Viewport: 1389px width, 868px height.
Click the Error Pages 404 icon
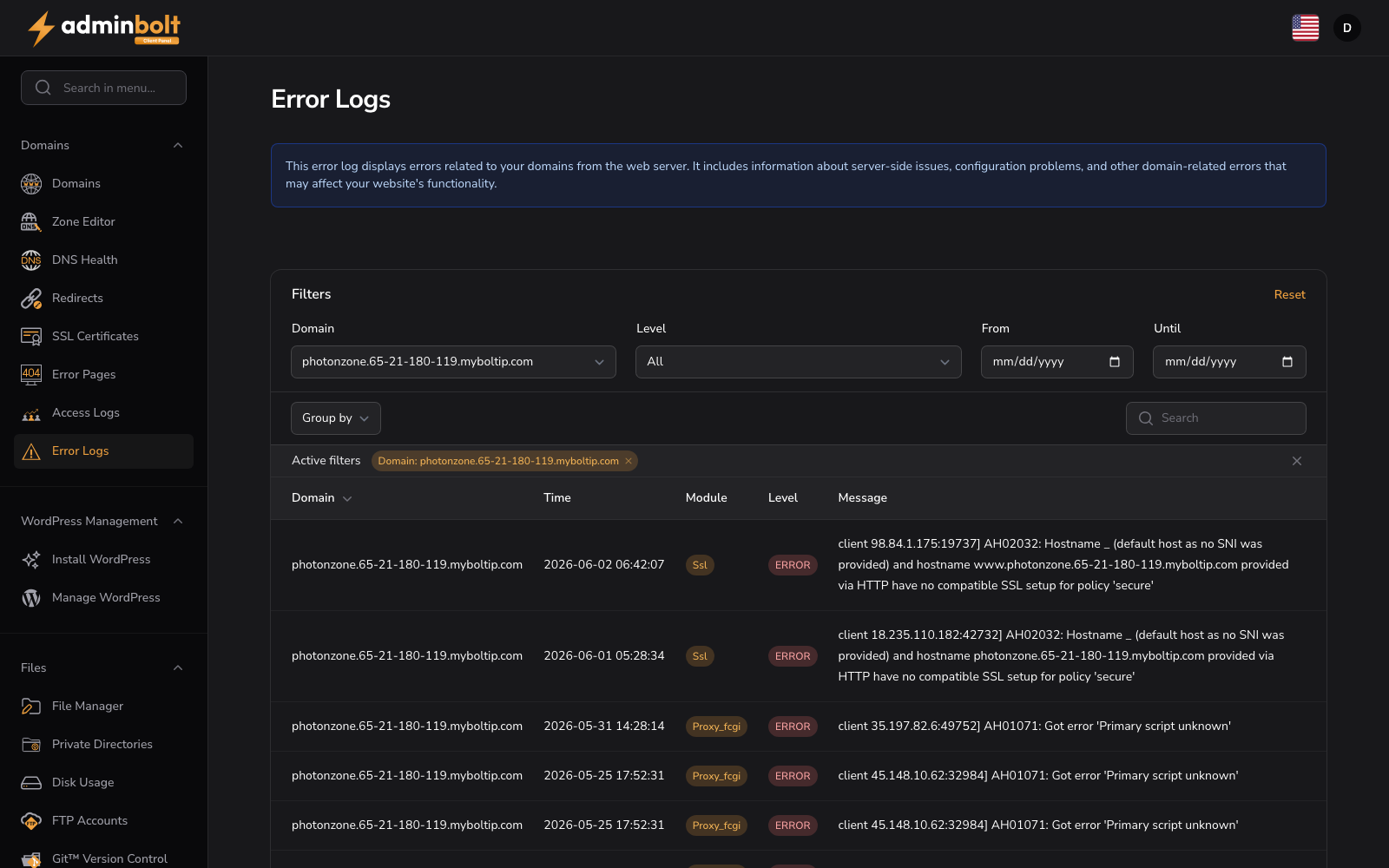31,374
